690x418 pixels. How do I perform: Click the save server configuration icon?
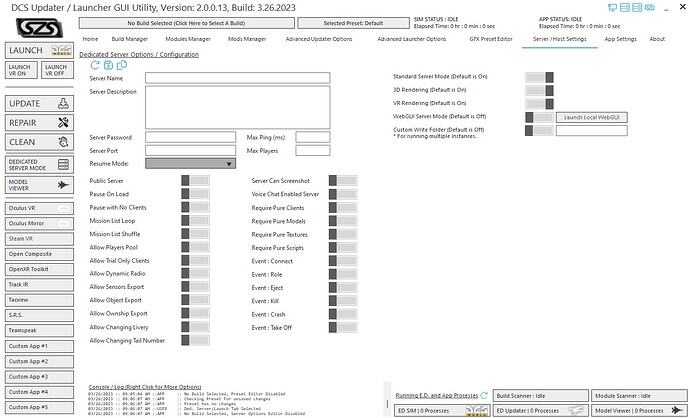tap(108, 65)
